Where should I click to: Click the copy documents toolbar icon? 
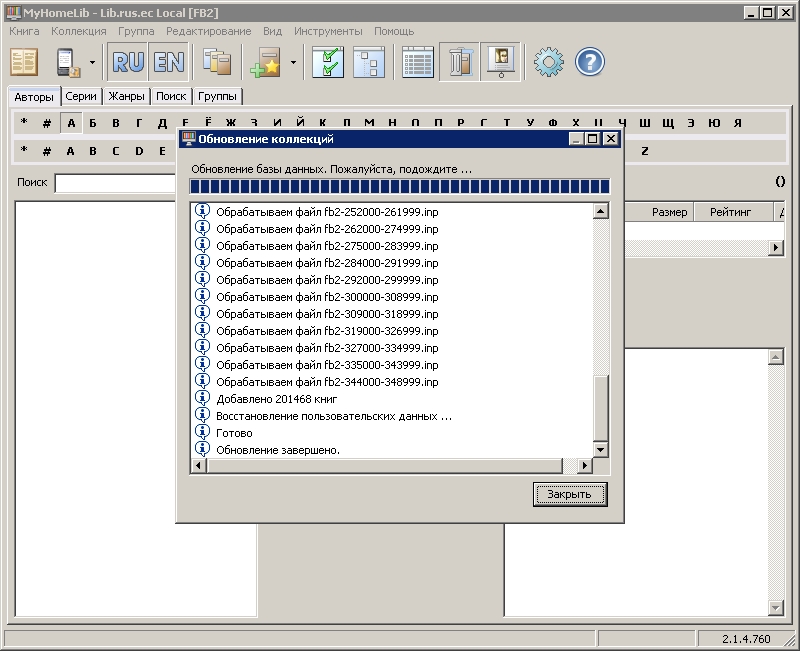click(216, 62)
